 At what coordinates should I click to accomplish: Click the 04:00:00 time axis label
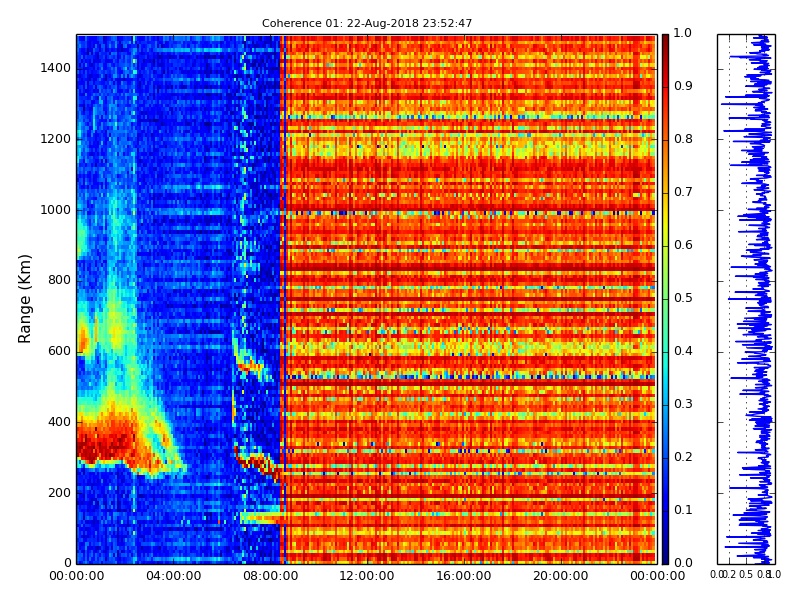coord(173,576)
